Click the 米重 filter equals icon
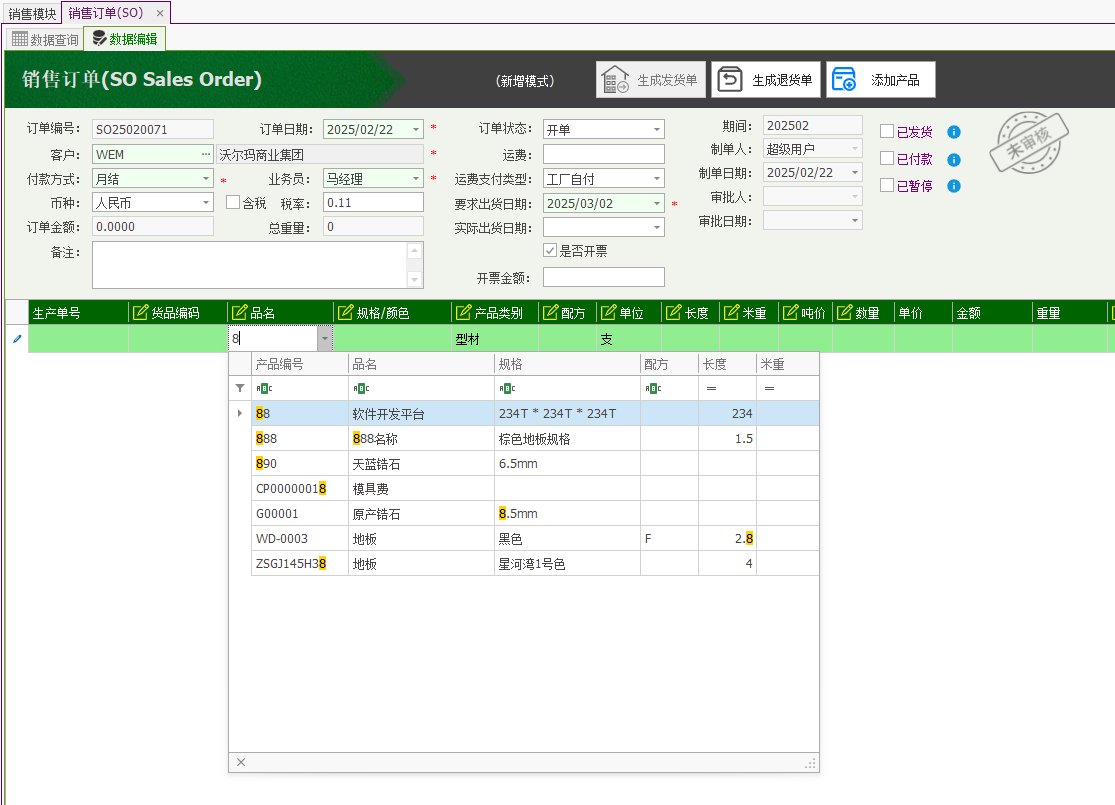This screenshot has height=805, width=1115. point(769,389)
